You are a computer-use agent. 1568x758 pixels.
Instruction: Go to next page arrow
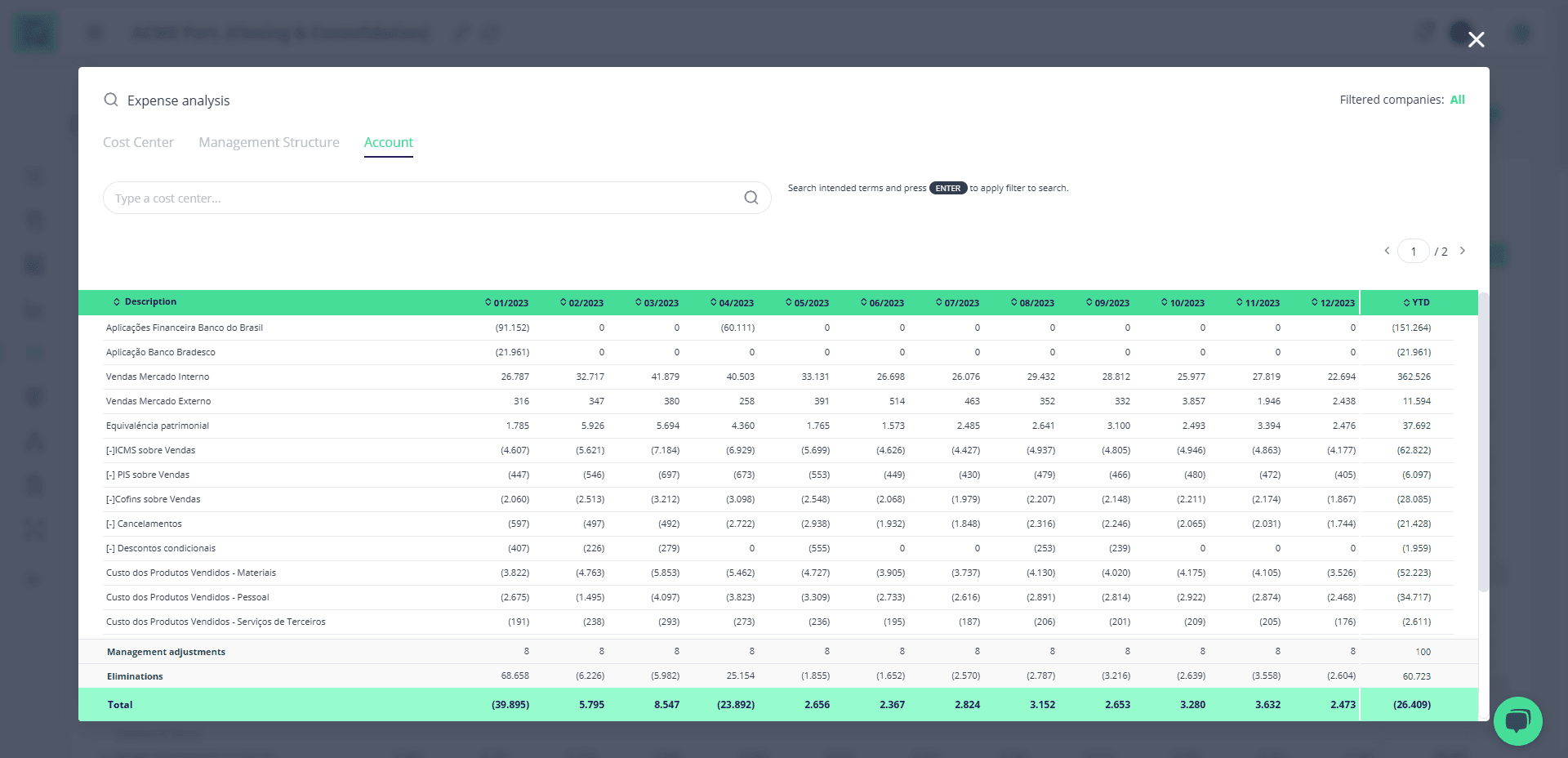point(1463,251)
